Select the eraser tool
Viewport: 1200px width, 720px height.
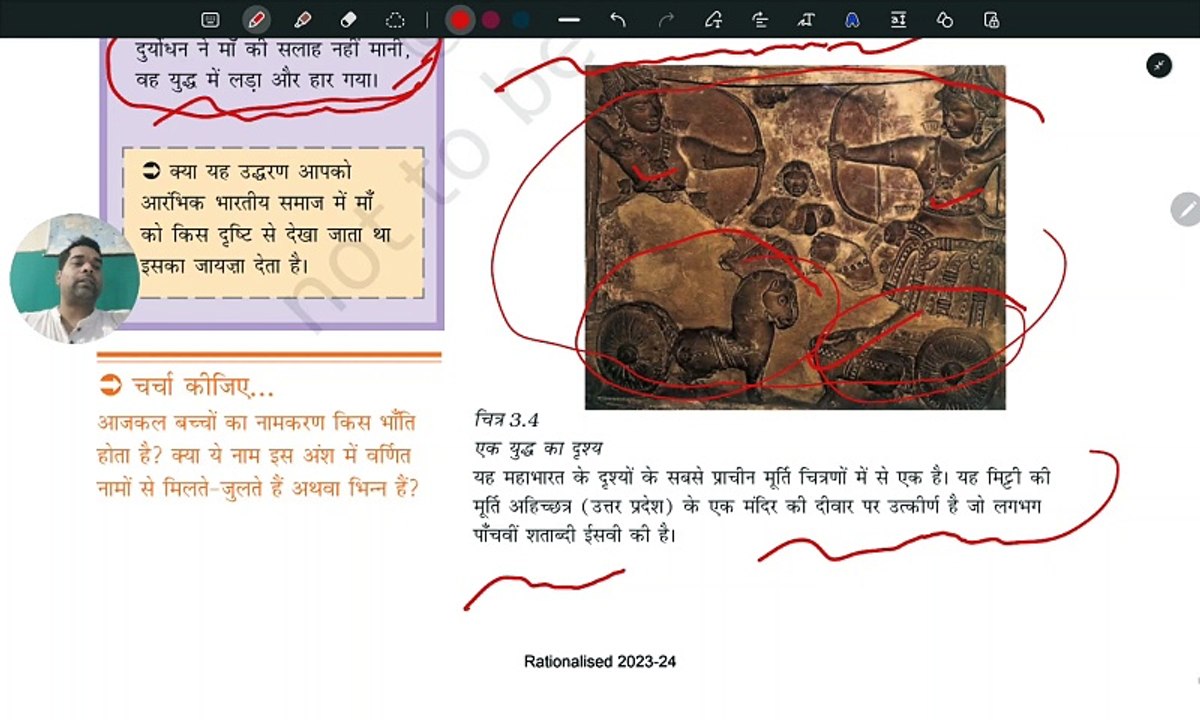pyautogui.click(x=348, y=19)
